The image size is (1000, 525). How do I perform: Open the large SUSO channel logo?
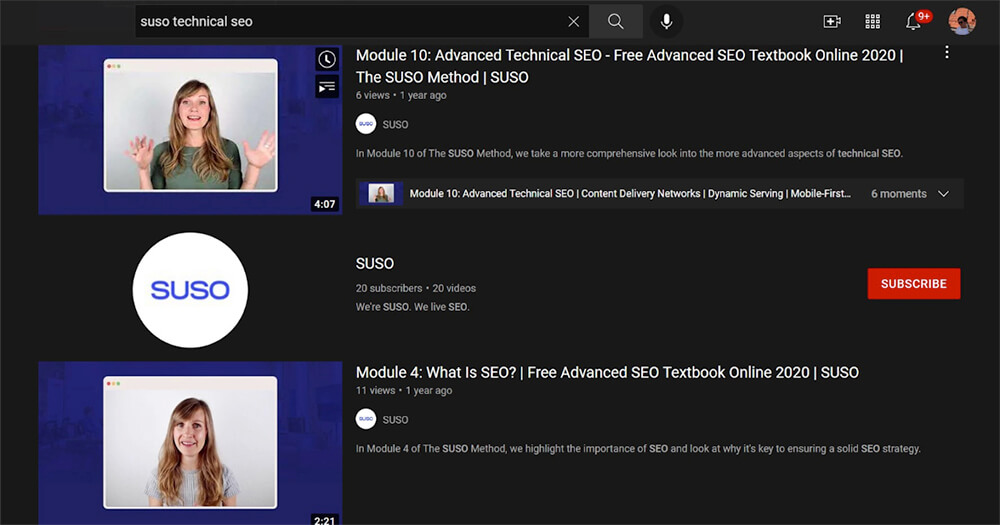[x=190, y=290]
